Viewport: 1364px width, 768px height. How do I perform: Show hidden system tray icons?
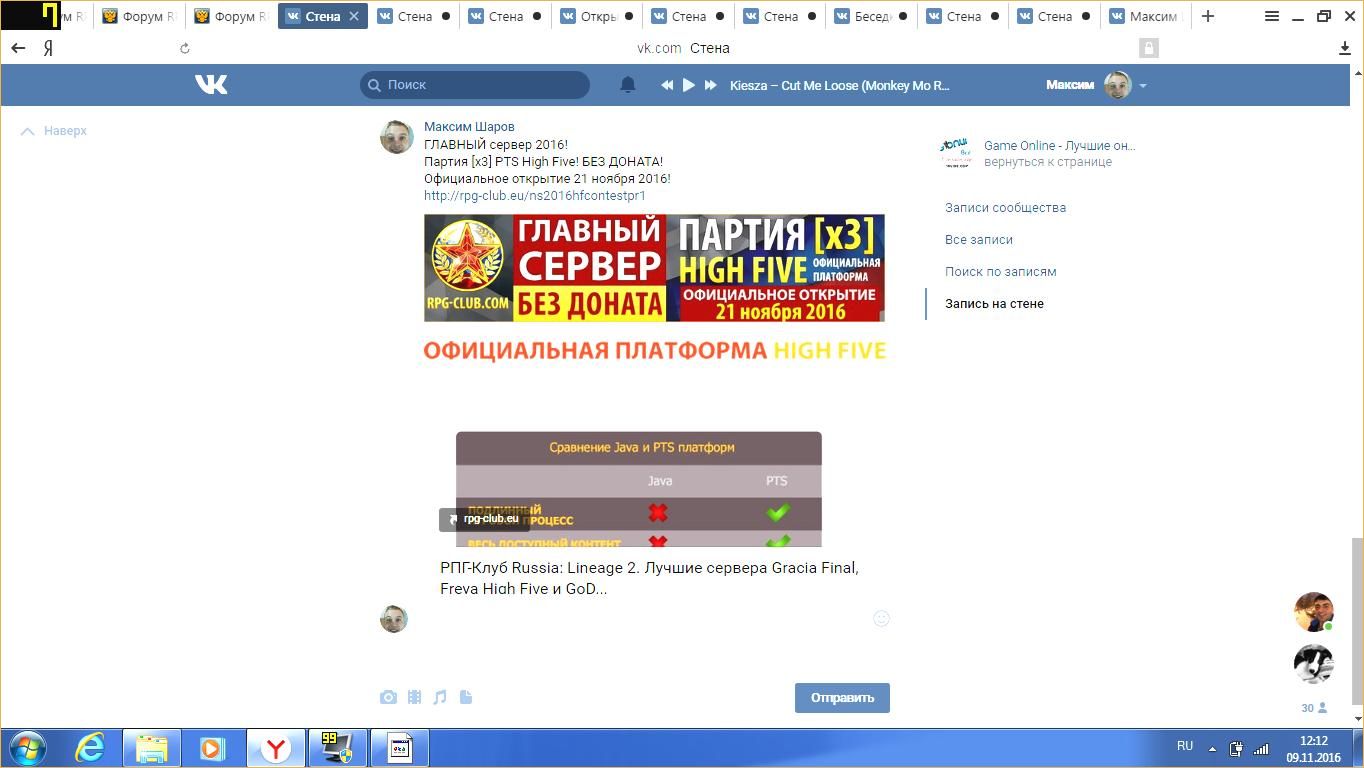click(x=1212, y=748)
